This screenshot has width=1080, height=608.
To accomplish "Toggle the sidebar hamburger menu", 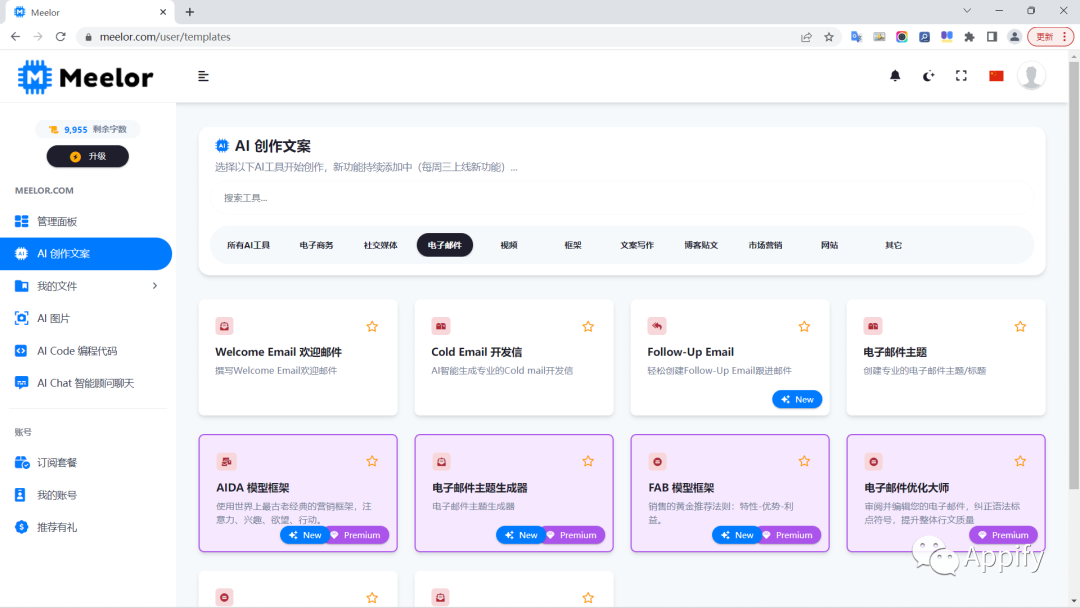I will coord(203,76).
